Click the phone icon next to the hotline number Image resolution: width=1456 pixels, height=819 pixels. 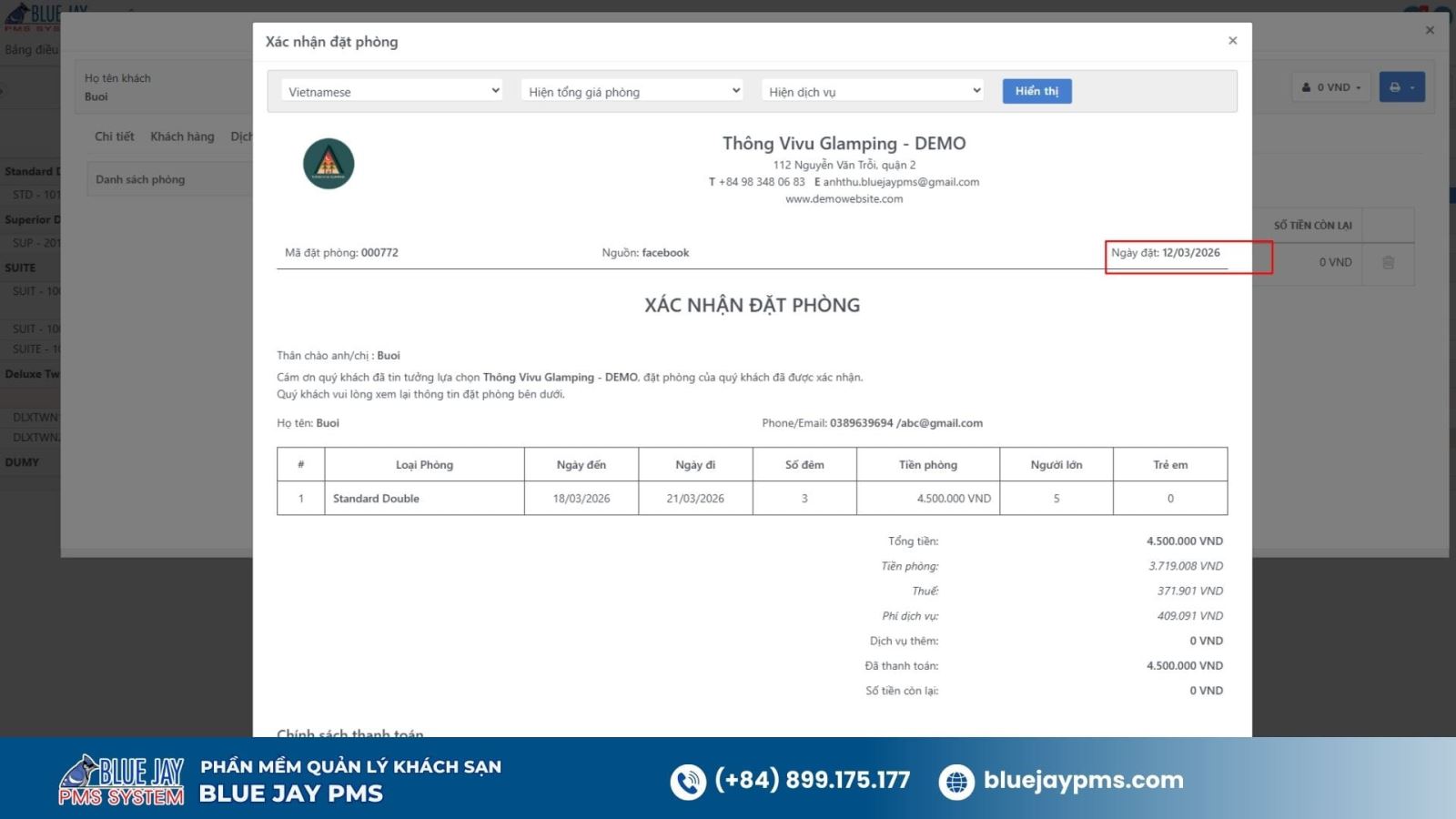[x=687, y=780]
